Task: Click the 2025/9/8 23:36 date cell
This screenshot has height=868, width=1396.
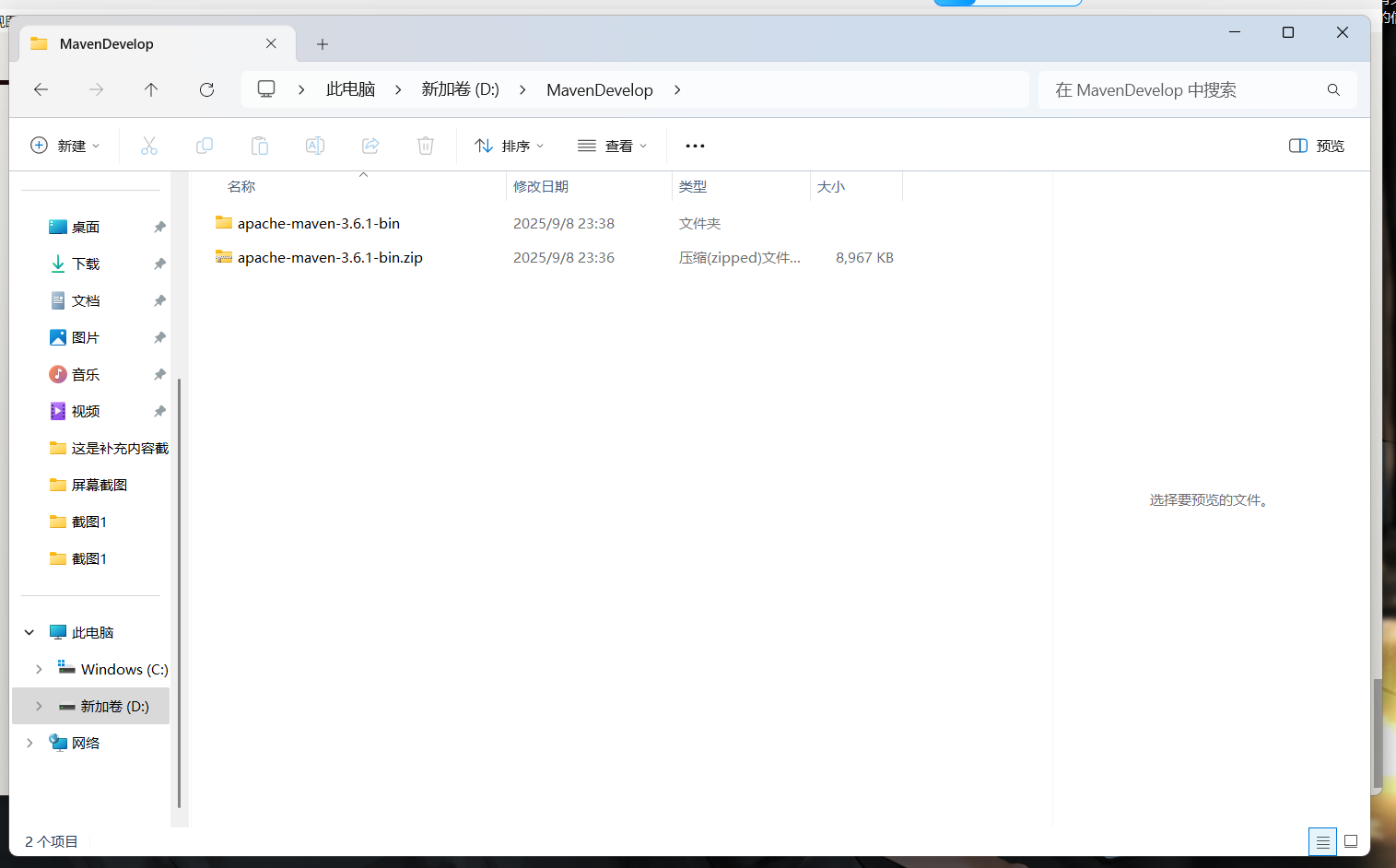Action: [x=564, y=257]
